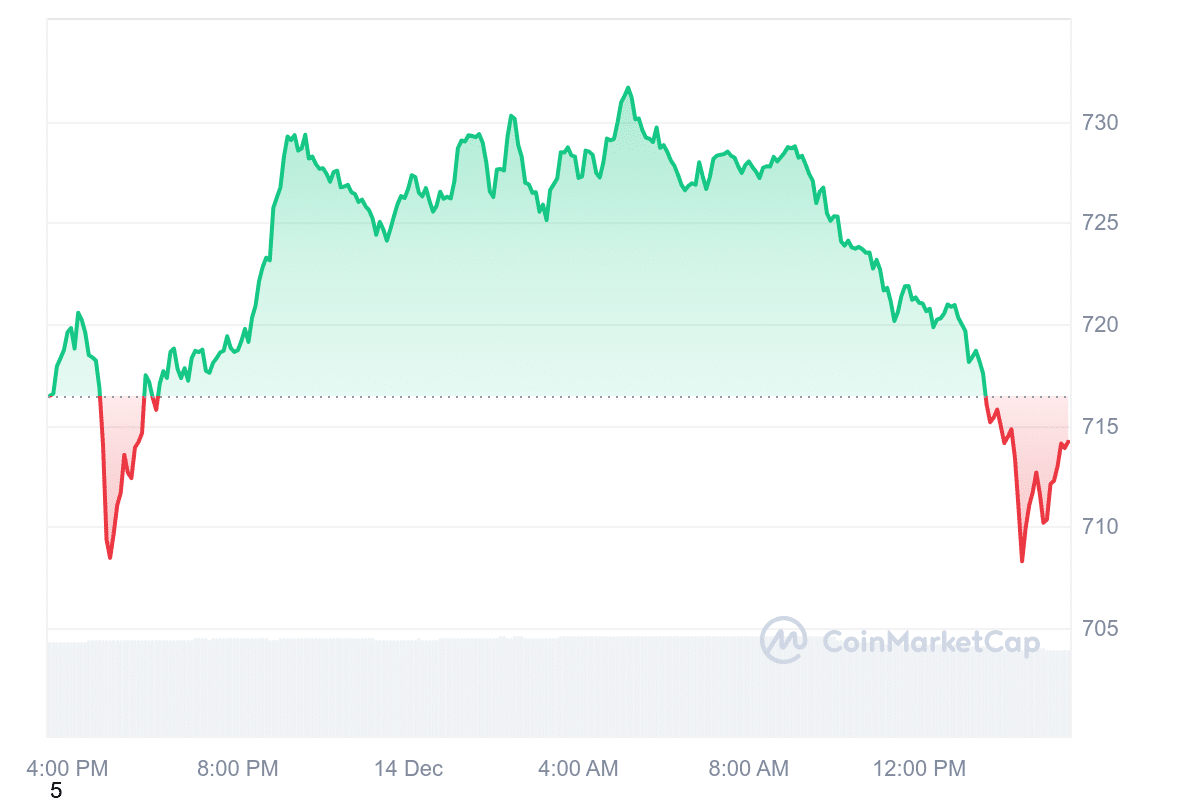
Task: Click the 705 price axis label
Action: pyautogui.click(x=1100, y=629)
